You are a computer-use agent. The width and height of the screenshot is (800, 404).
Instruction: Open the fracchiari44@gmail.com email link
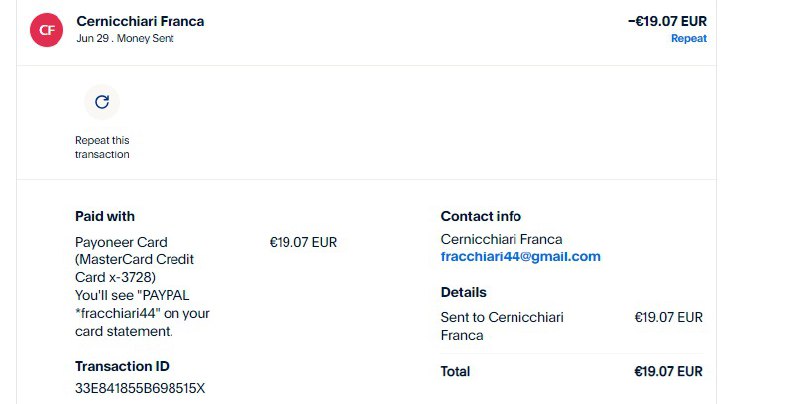point(520,256)
